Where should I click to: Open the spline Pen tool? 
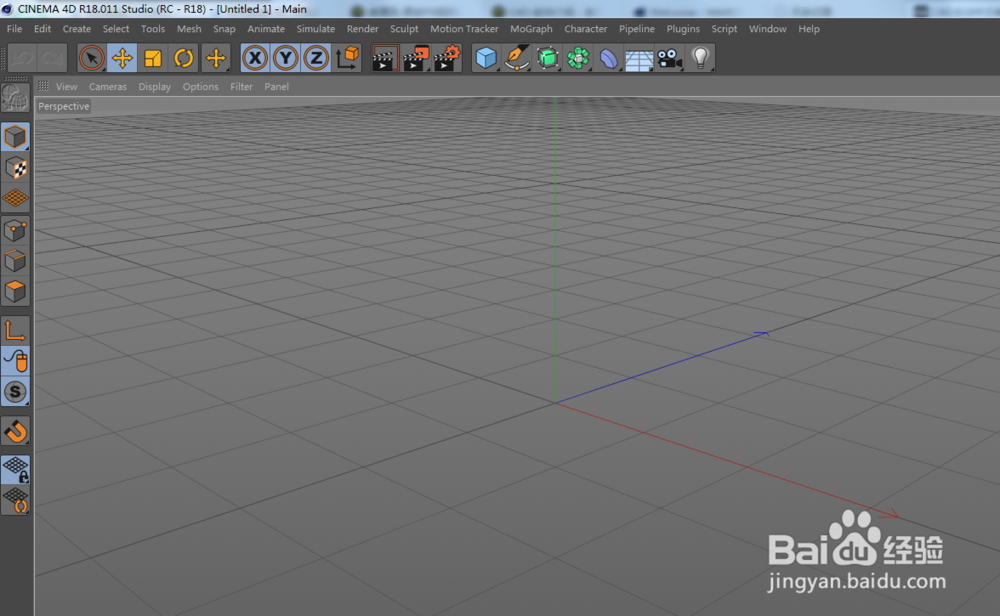pyautogui.click(x=517, y=59)
